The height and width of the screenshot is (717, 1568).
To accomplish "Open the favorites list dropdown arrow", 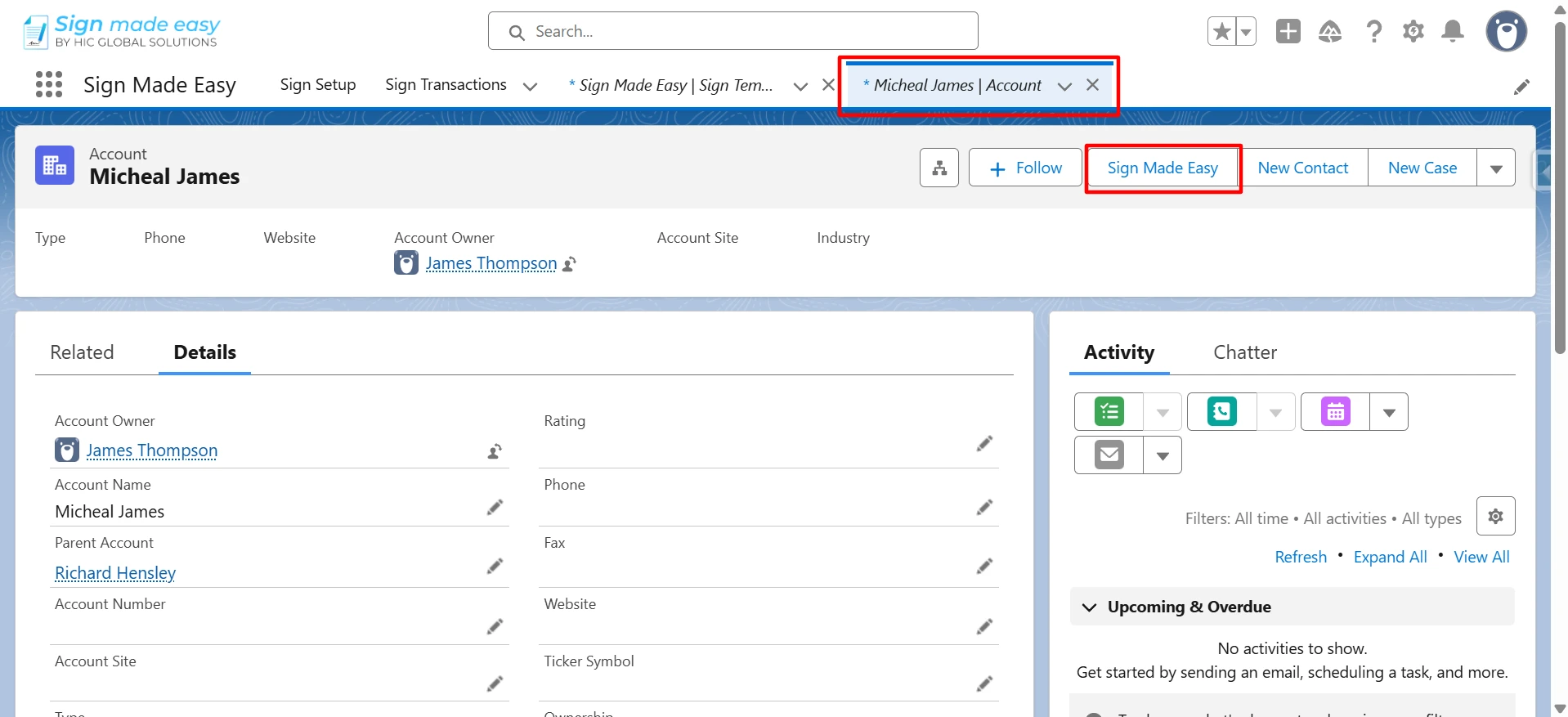I will click(1246, 32).
